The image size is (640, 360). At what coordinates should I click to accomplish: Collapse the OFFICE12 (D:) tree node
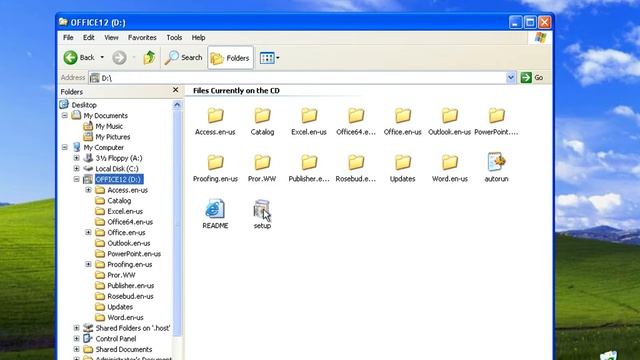77,179
